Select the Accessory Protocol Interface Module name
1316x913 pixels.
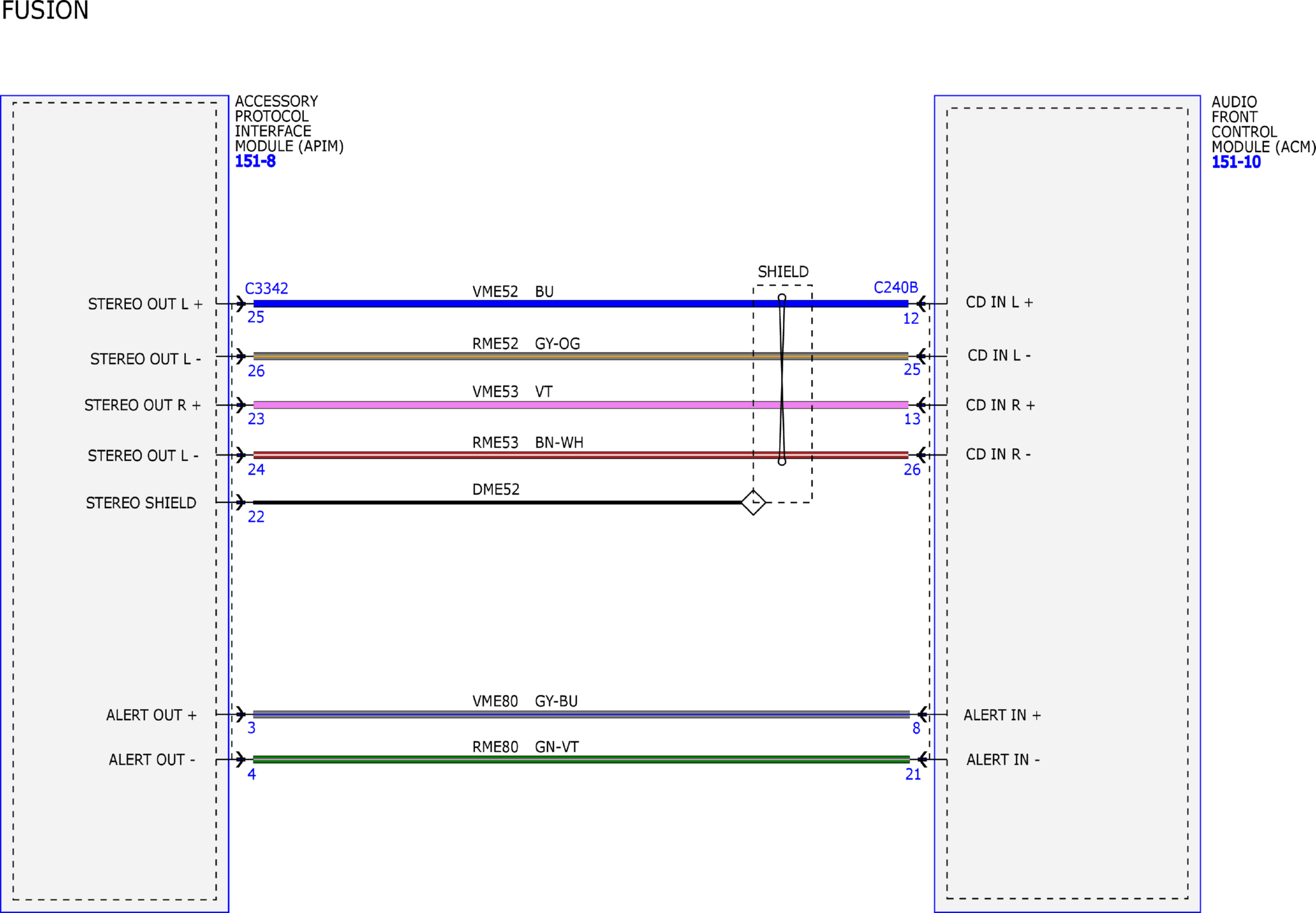[289, 124]
